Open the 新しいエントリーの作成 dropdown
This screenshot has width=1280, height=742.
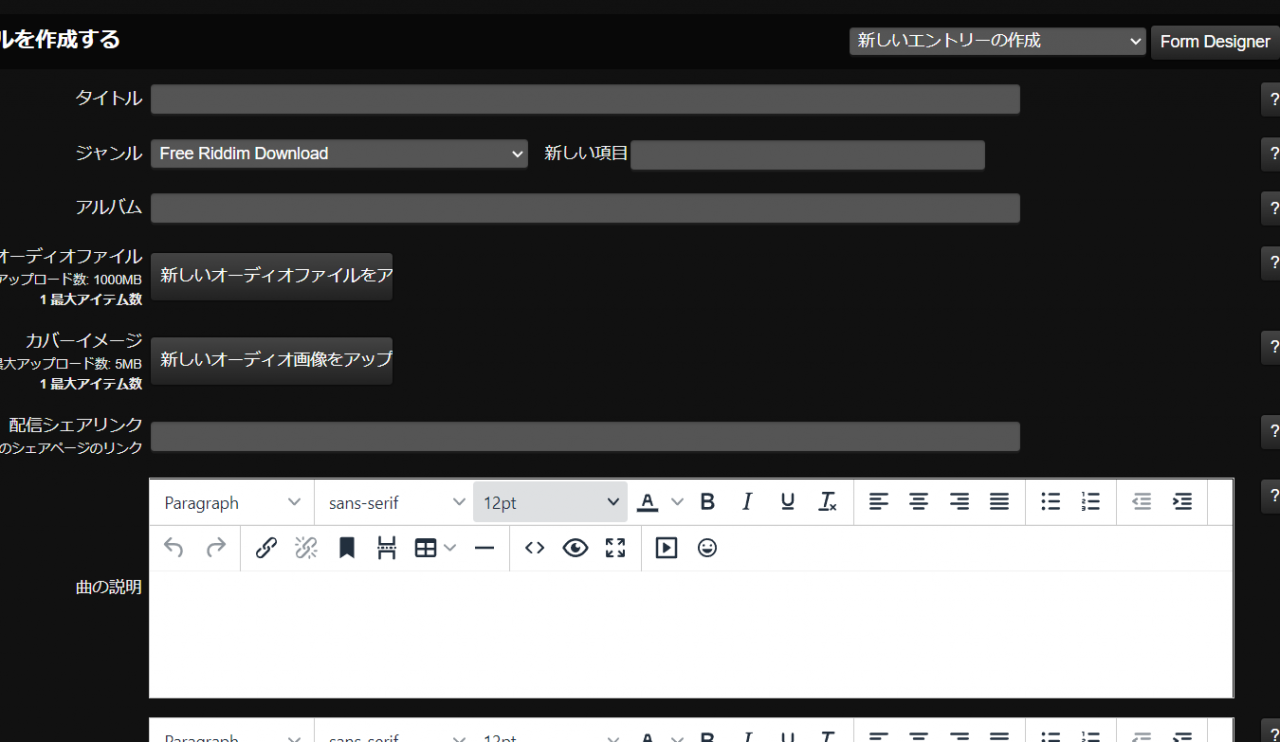[x=997, y=41]
